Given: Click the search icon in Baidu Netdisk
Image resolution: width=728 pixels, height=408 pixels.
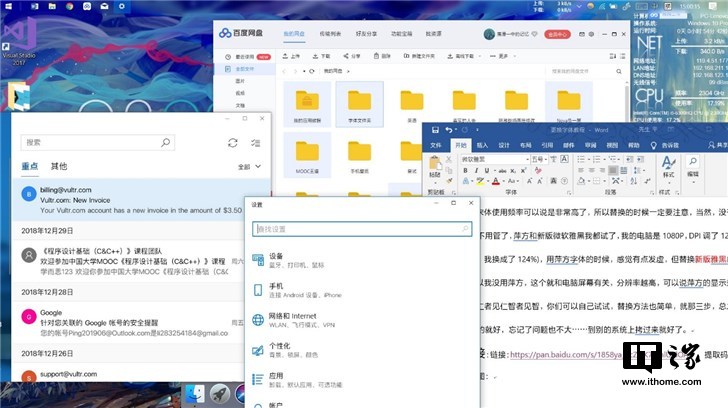Looking at the screenshot, I should [619, 71].
